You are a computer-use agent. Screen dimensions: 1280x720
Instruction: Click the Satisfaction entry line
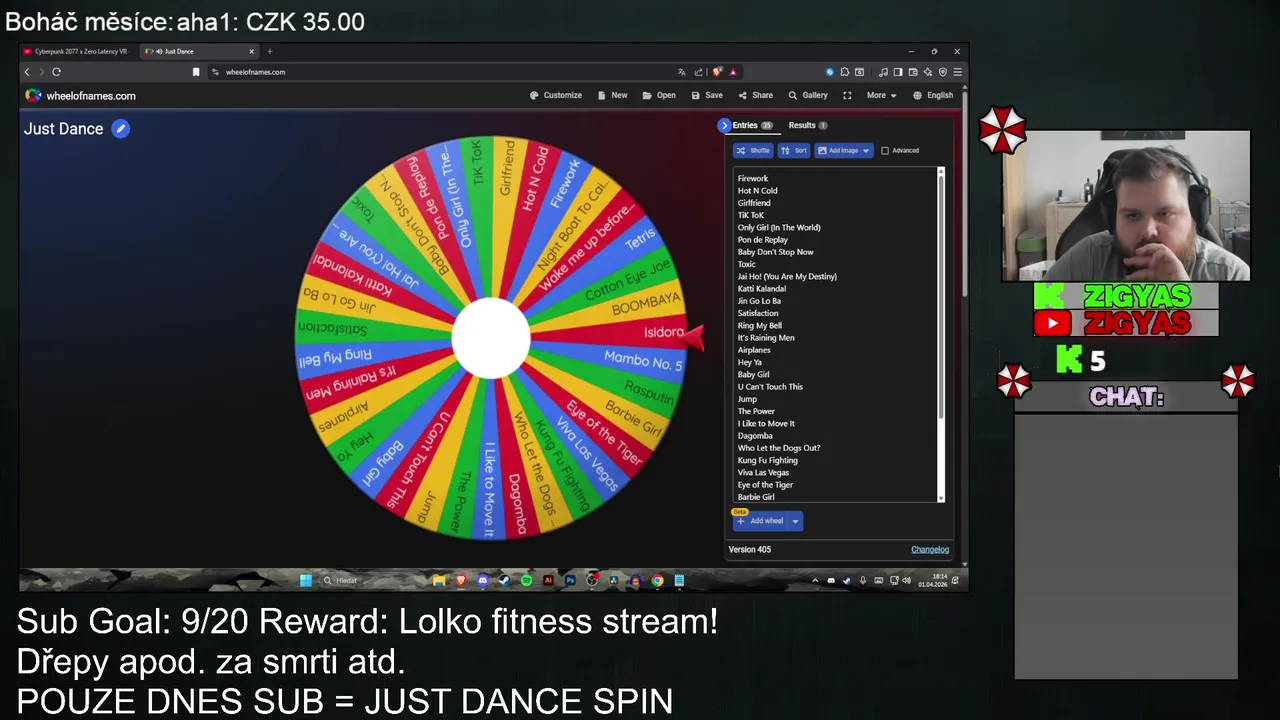758,313
